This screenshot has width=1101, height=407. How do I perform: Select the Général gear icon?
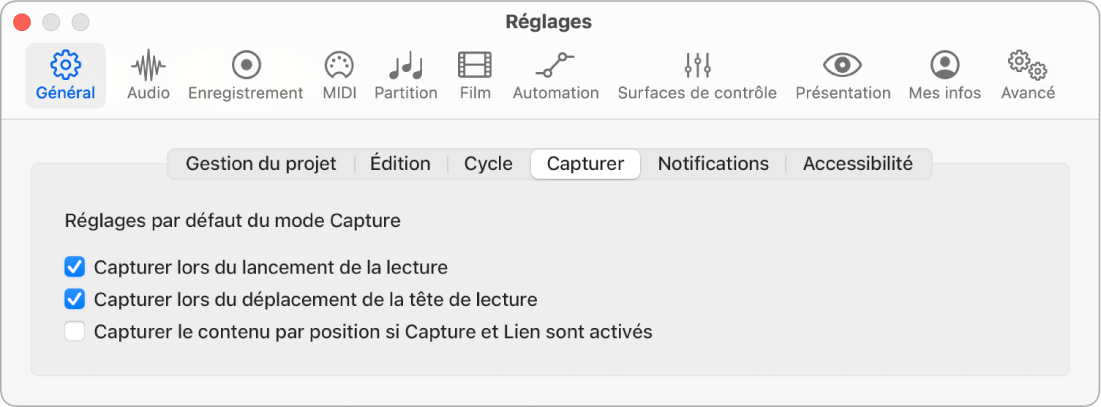pos(65,66)
